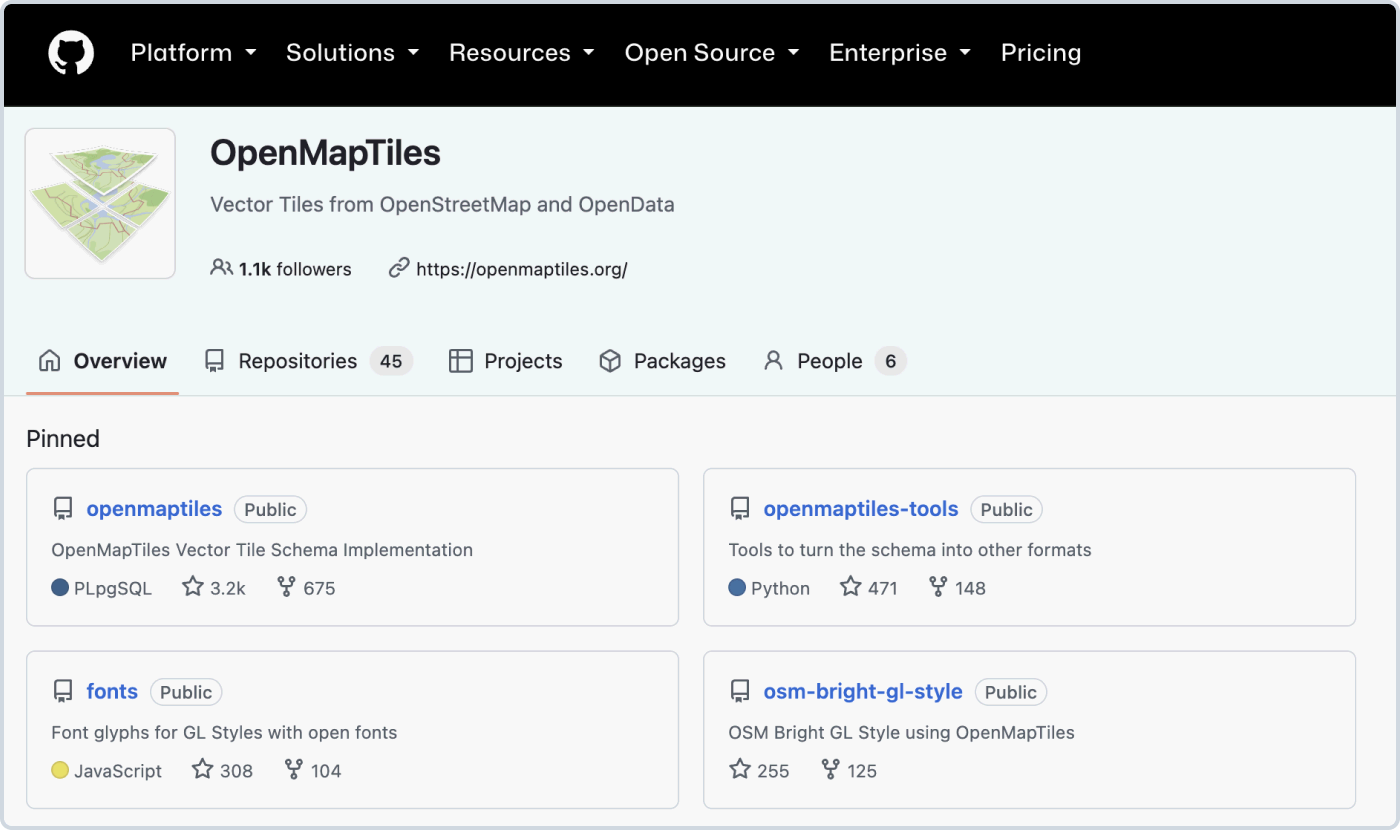Click 'OpenMapTiles Vector Tile Schema Implementation' description
1400x830 pixels.
(262, 550)
